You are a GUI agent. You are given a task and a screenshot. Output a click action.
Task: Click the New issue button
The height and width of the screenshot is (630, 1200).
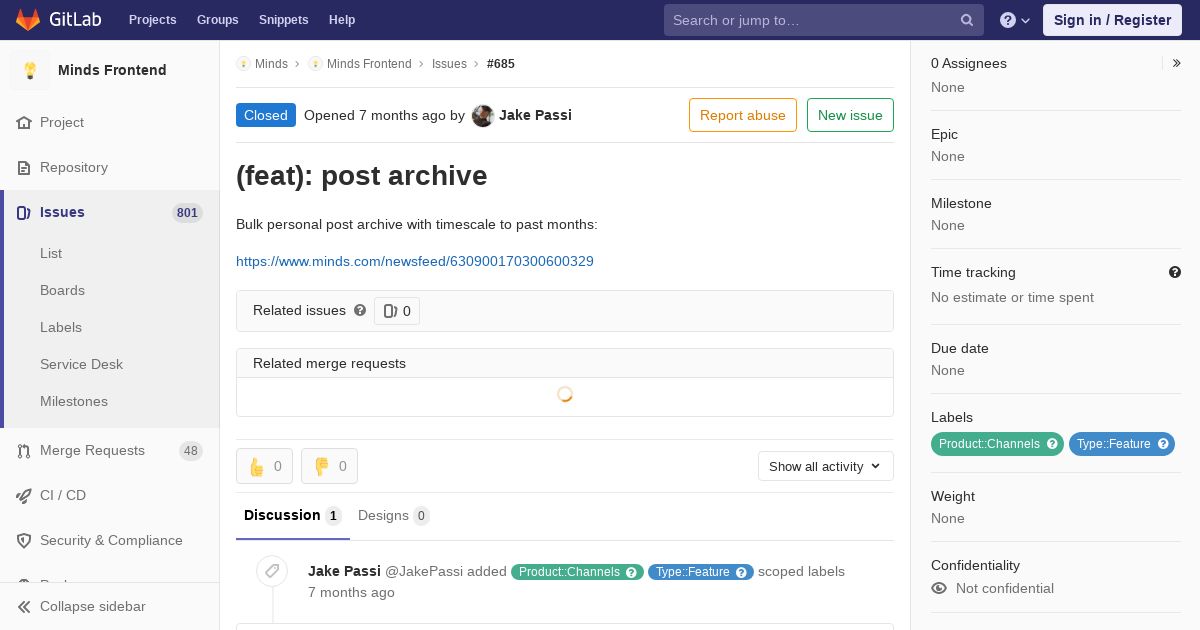tap(850, 115)
